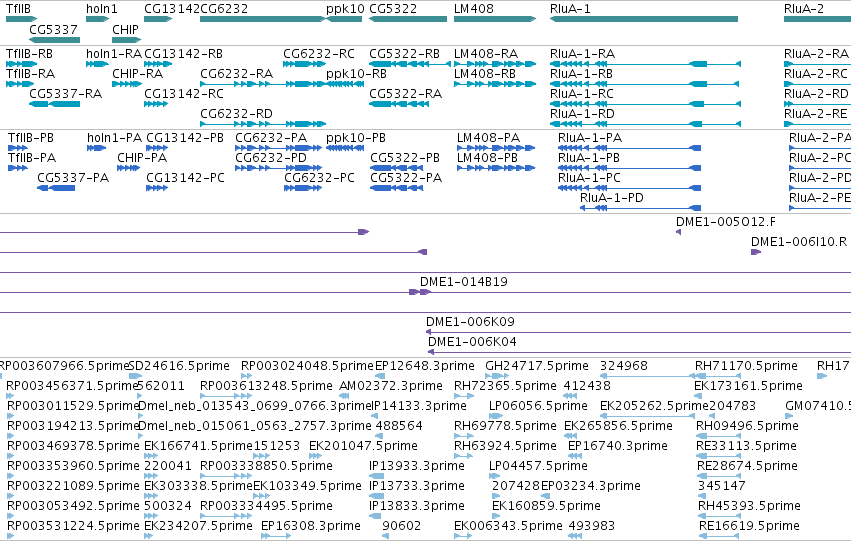The width and height of the screenshot is (851, 541).
Task: Select EST RH72365.5prime
Action: coord(463,396)
